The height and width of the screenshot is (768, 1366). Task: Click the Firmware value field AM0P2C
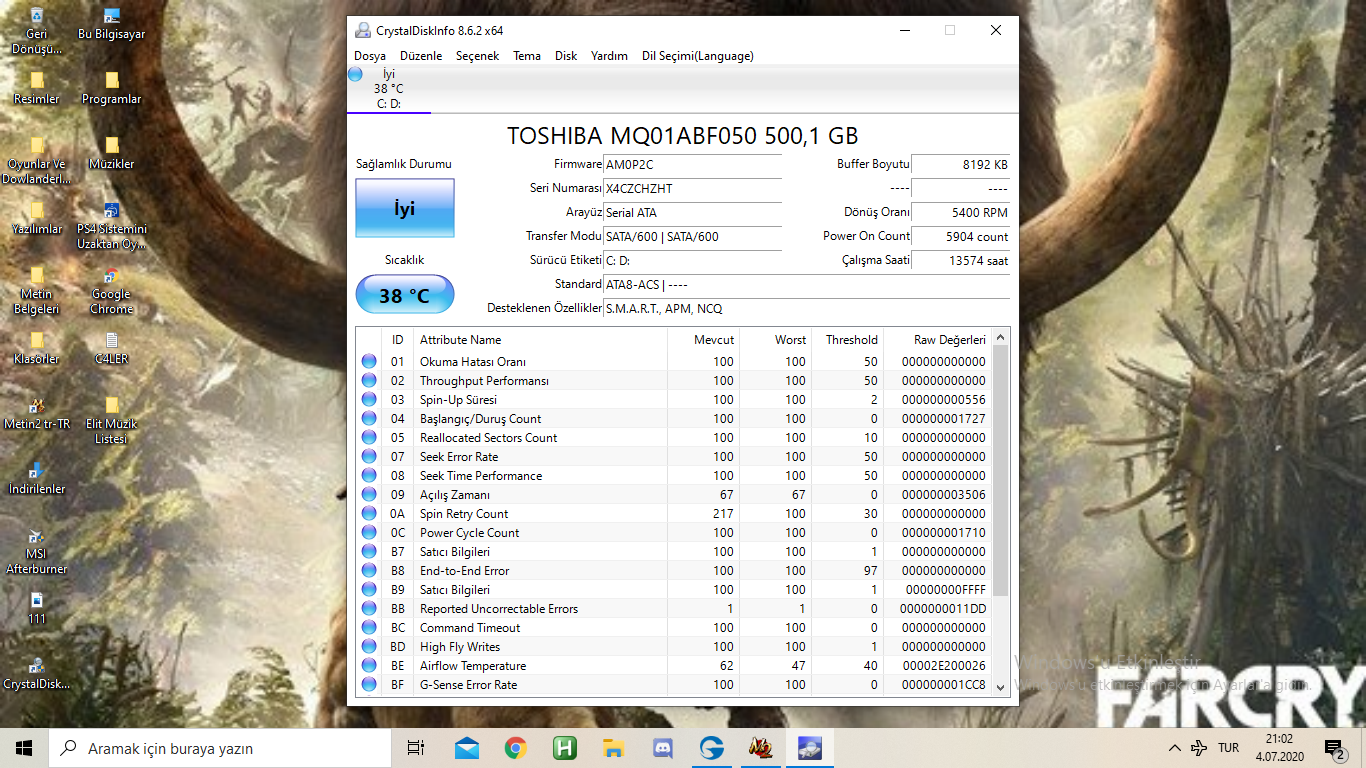click(x=693, y=164)
